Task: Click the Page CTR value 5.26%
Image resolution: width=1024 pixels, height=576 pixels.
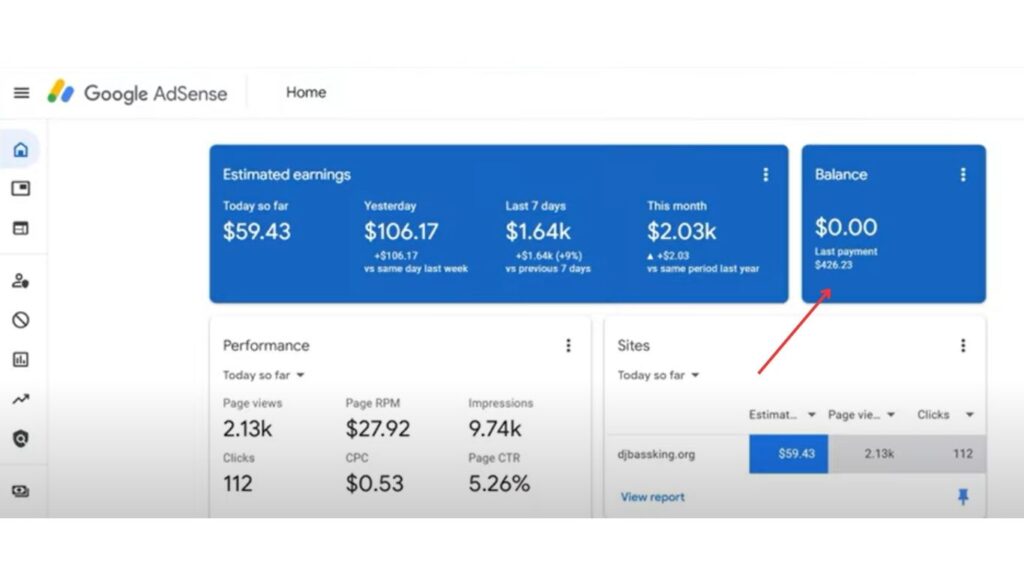Action: tap(499, 484)
